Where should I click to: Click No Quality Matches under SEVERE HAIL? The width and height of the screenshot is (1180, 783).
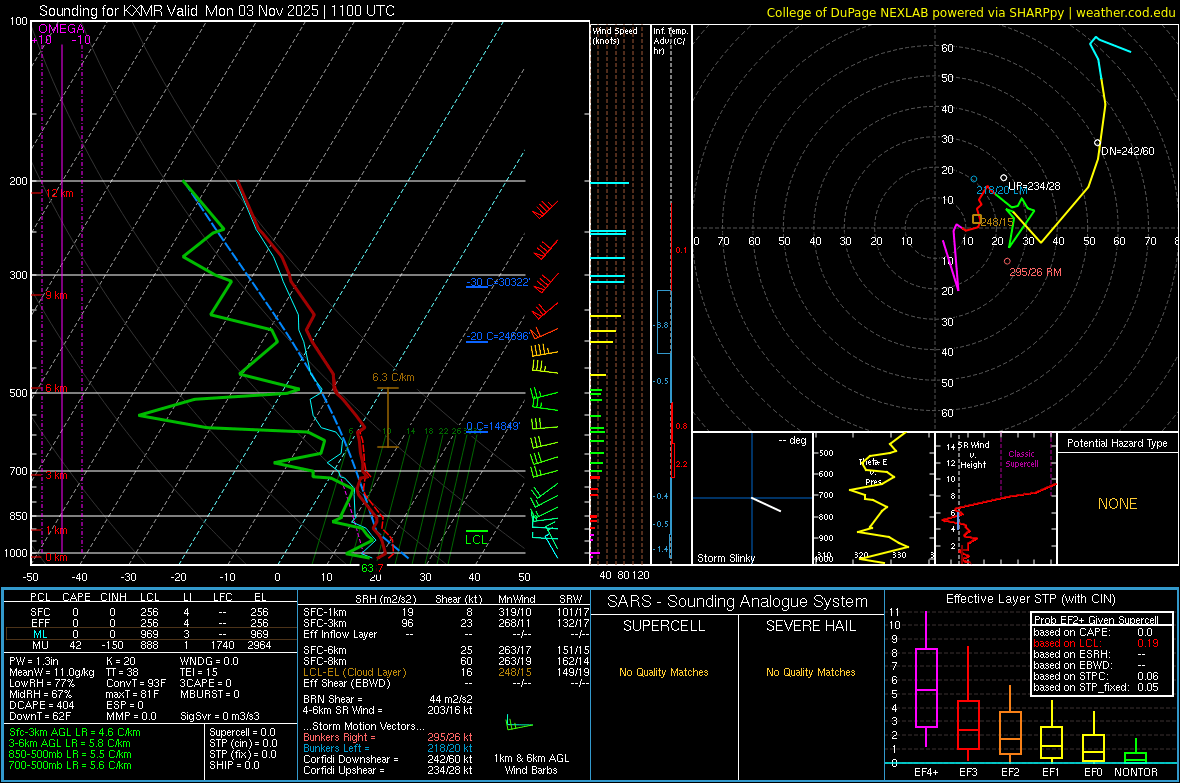click(x=810, y=672)
